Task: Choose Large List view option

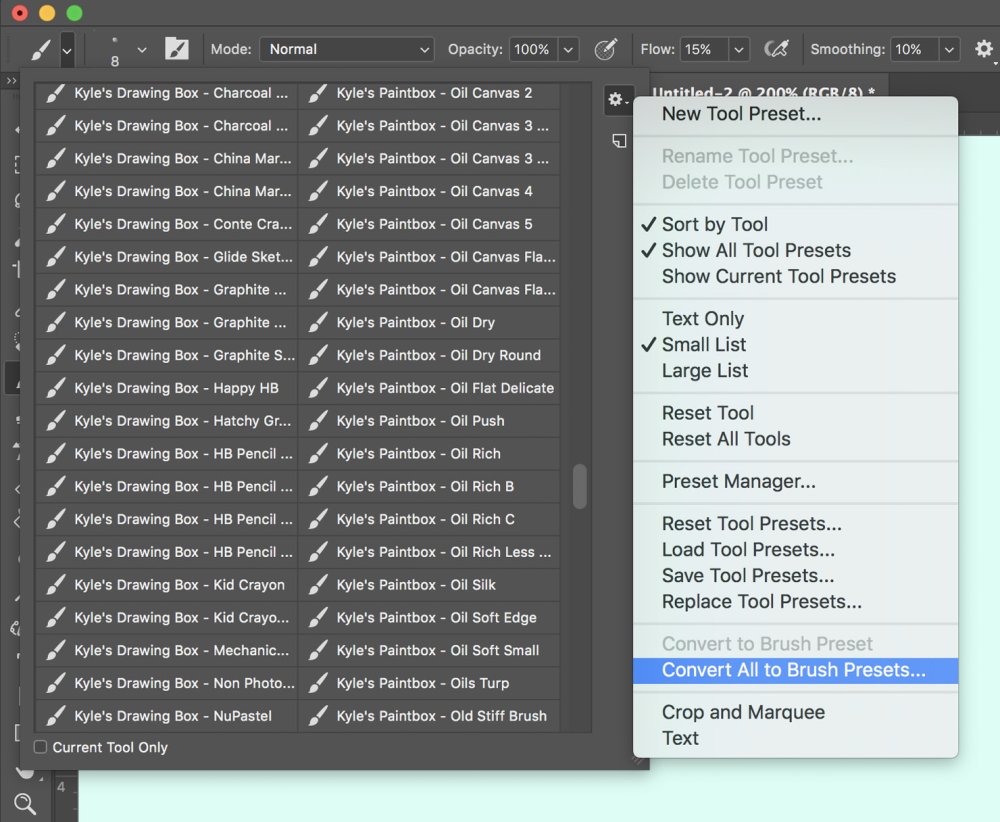Action: [x=795, y=371]
